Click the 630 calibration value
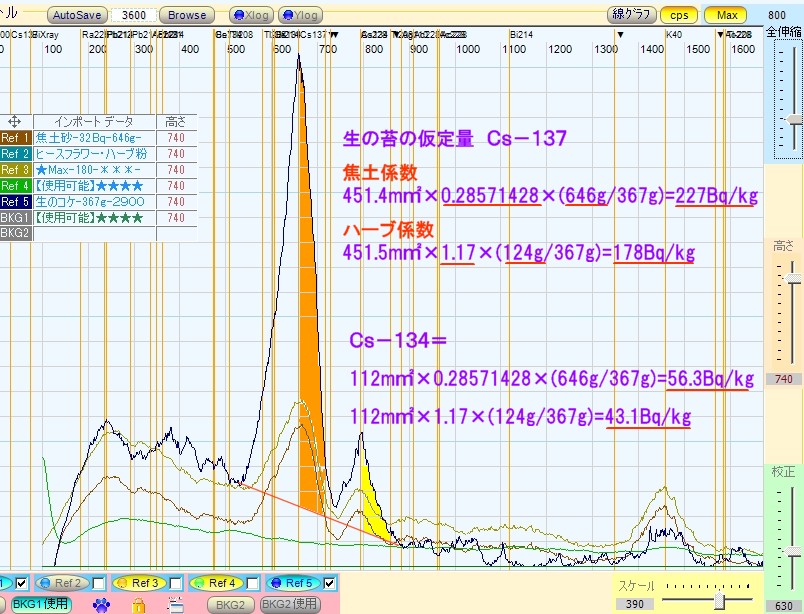The image size is (804, 614). click(783, 606)
